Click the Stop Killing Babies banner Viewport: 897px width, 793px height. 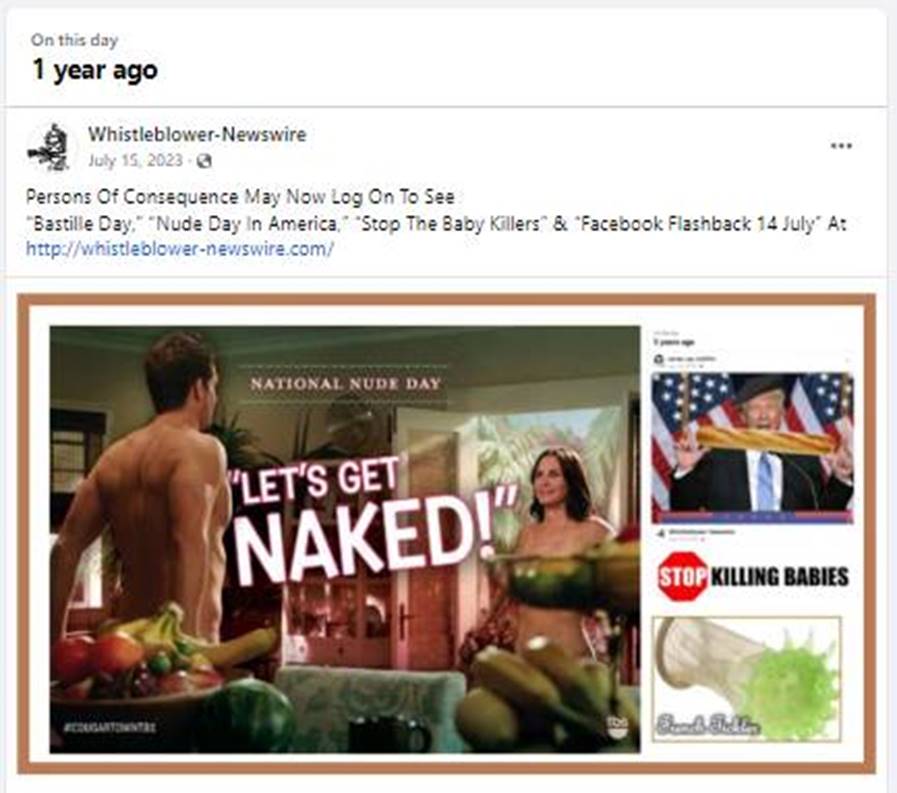pos(753,576)
